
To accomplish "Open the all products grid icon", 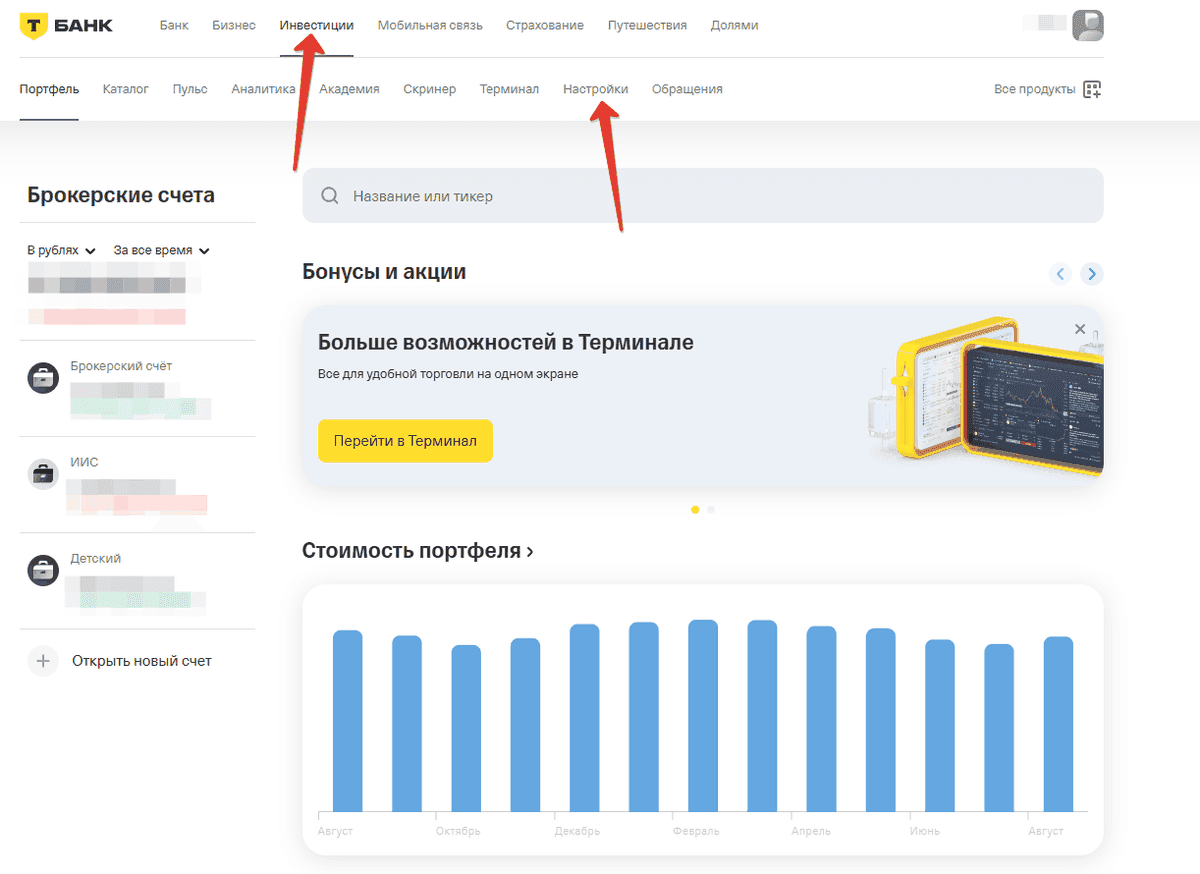I will pos(1092,90).
